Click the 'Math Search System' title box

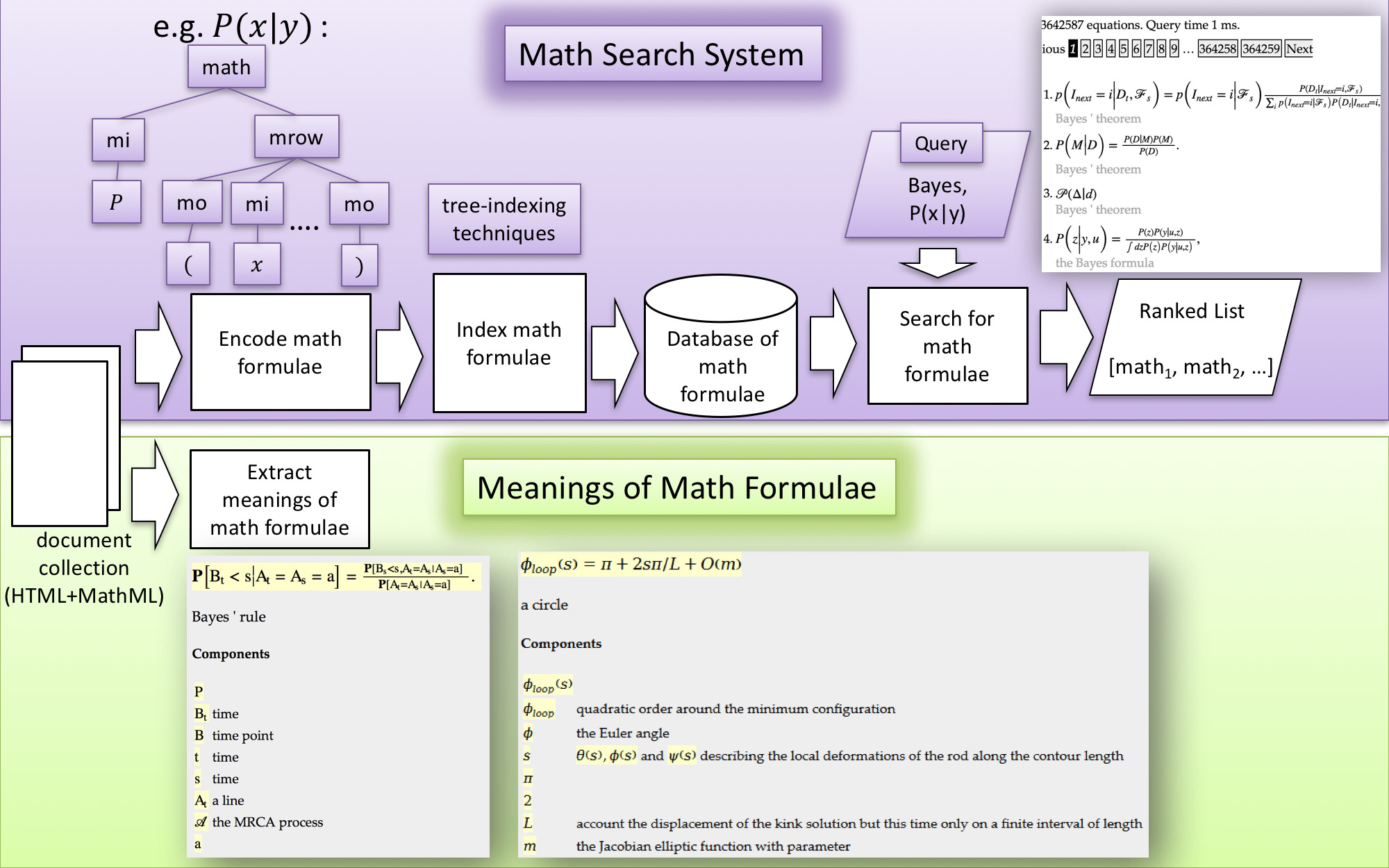tap(663, 54)
